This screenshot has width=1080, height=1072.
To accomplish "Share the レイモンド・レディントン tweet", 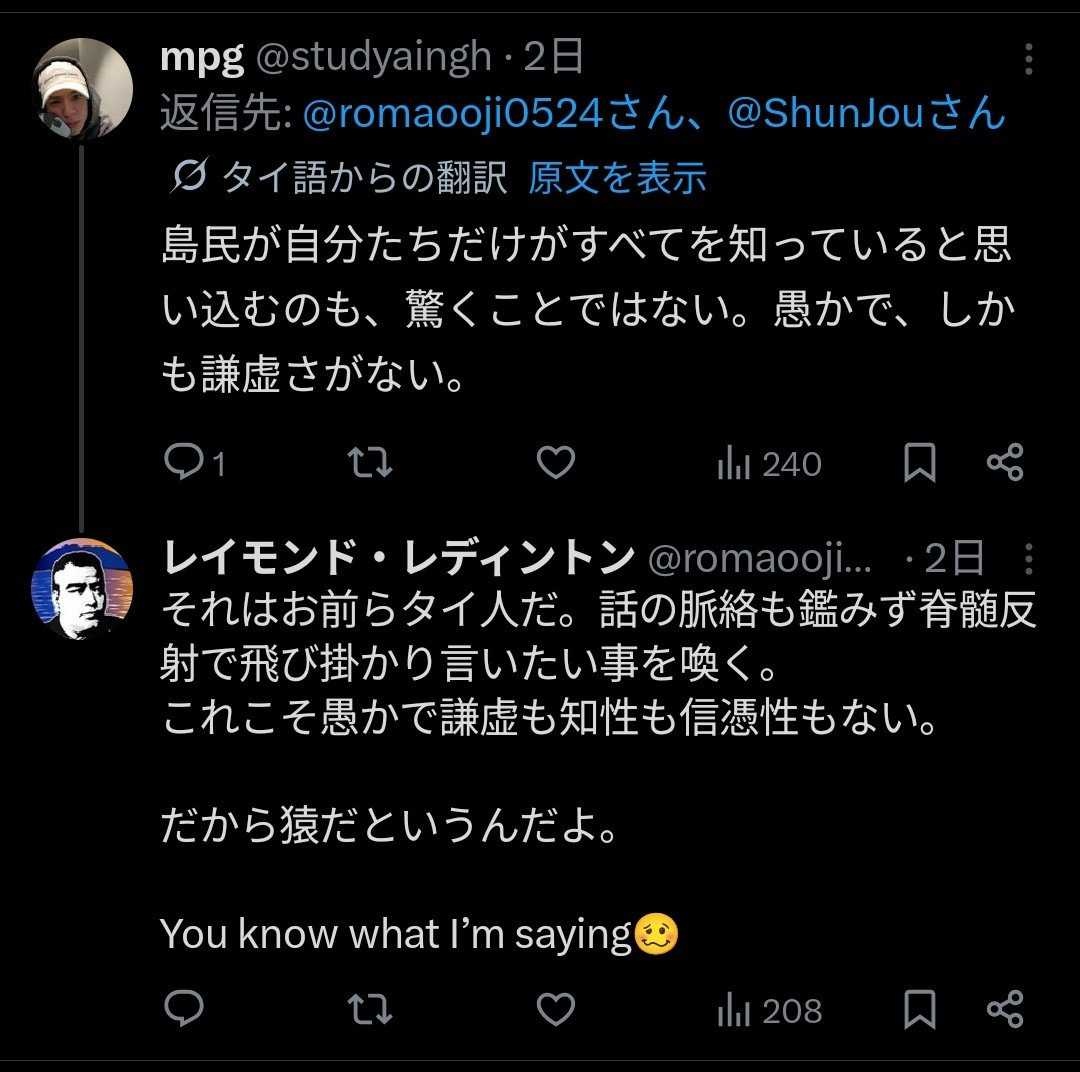I will pos(1004,1010).
